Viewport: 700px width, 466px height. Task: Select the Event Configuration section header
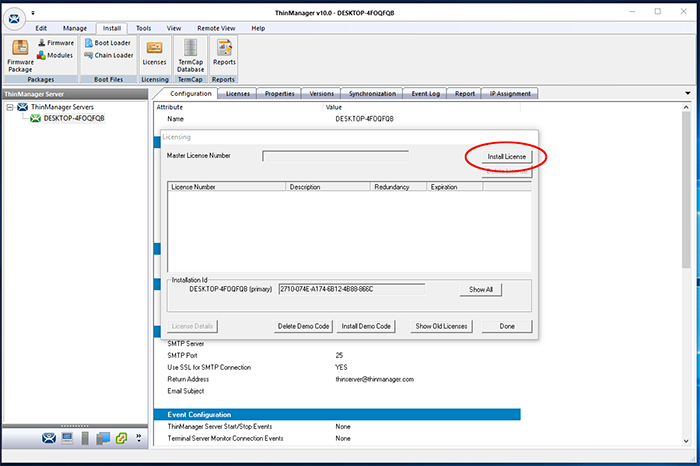[x=338, y=415]
